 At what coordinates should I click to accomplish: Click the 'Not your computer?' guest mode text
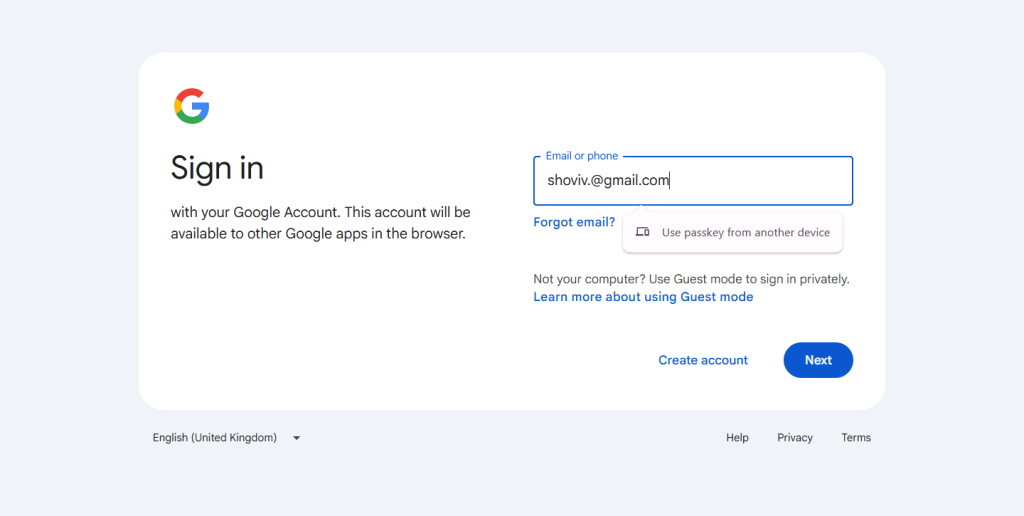[x=691, y=280]
